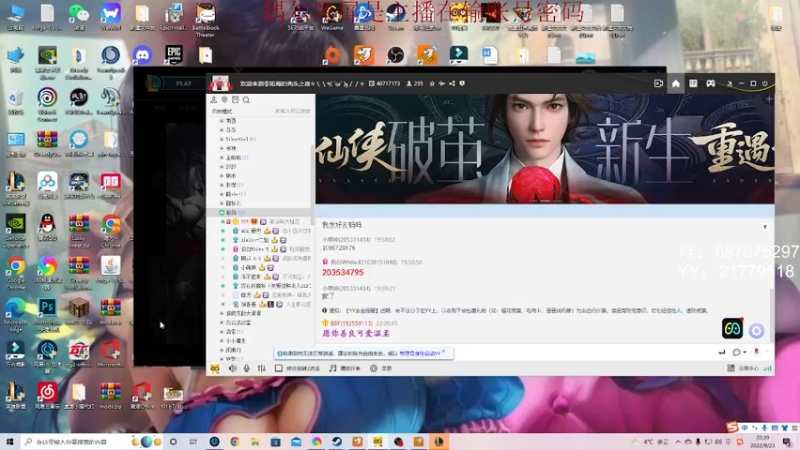The height and width of the screenshot is (450, 800).
Task: Click the channel mode label at sidebar top
Action: pos(221,111)
